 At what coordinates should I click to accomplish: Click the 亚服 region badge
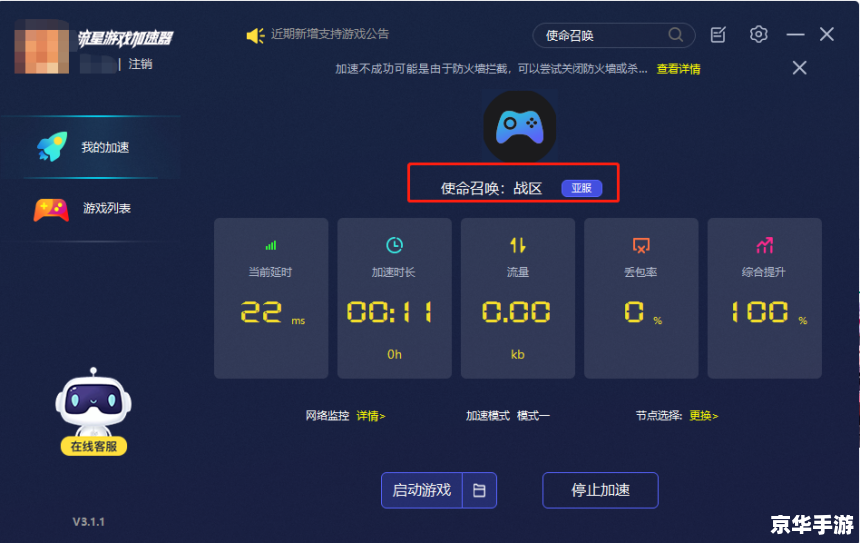coord(581,188)
